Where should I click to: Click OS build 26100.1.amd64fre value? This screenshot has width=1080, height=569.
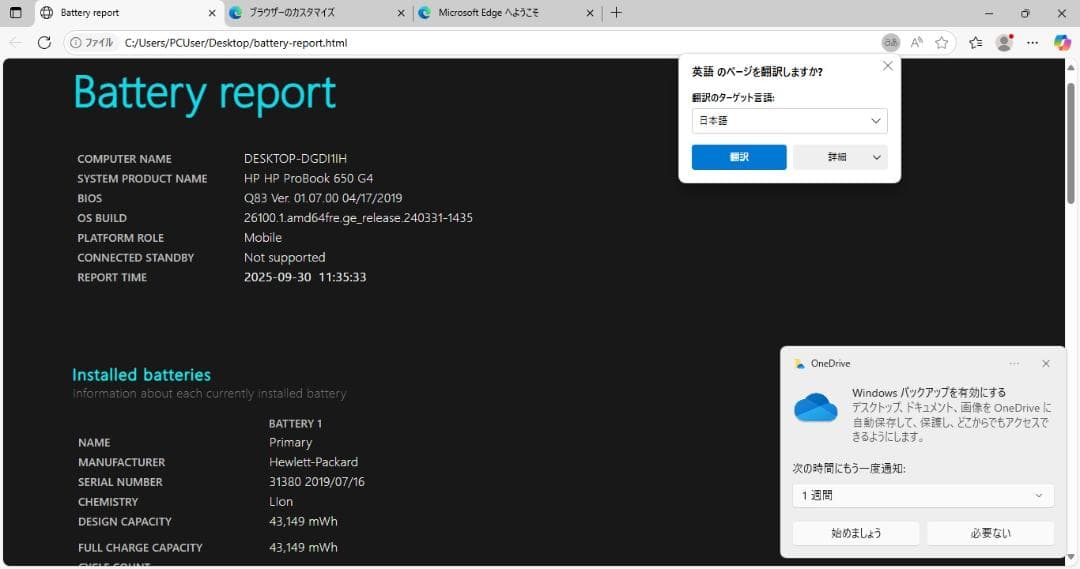358,218
